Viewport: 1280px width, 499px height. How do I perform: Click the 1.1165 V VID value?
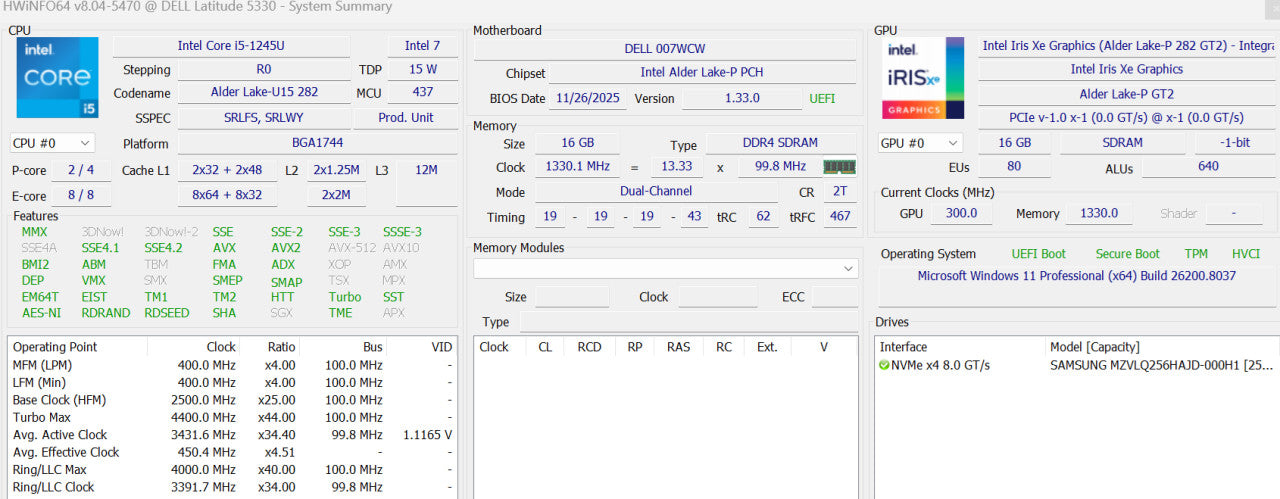427,435
